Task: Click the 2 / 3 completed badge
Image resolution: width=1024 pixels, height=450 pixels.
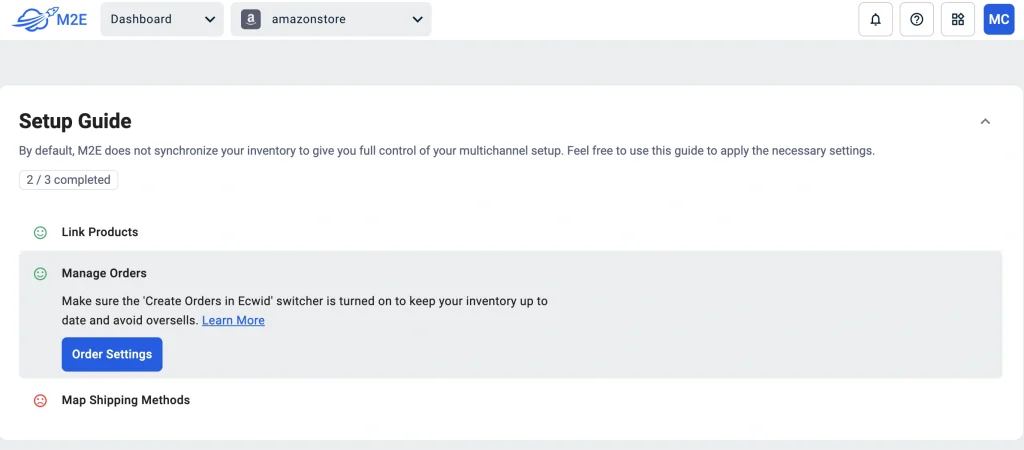Action: coord(68,180)
